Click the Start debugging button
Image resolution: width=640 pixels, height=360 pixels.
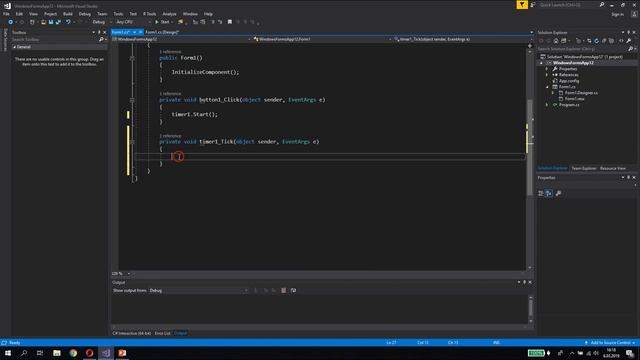tap(162, 22)
